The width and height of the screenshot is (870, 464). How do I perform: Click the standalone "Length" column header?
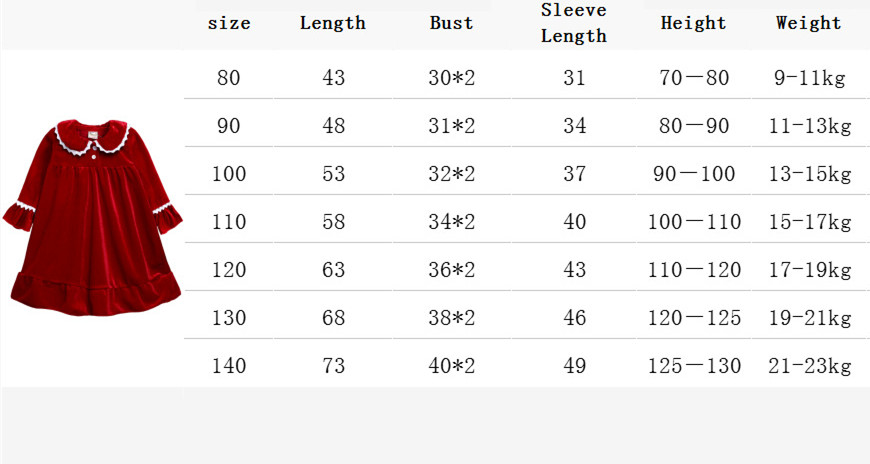(333, 23)
